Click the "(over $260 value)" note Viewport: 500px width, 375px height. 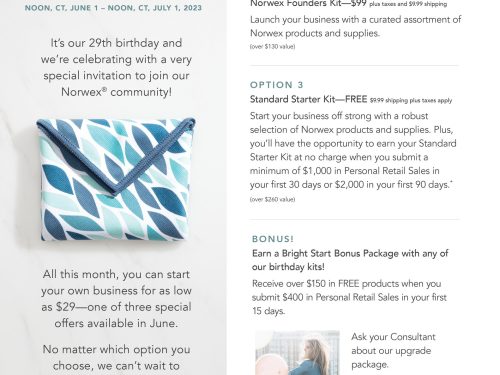tap(272, 199)
